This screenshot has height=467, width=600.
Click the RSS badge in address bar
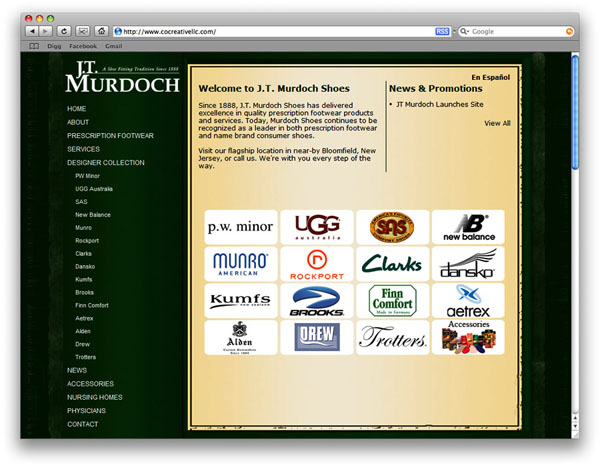coord(442,31)
